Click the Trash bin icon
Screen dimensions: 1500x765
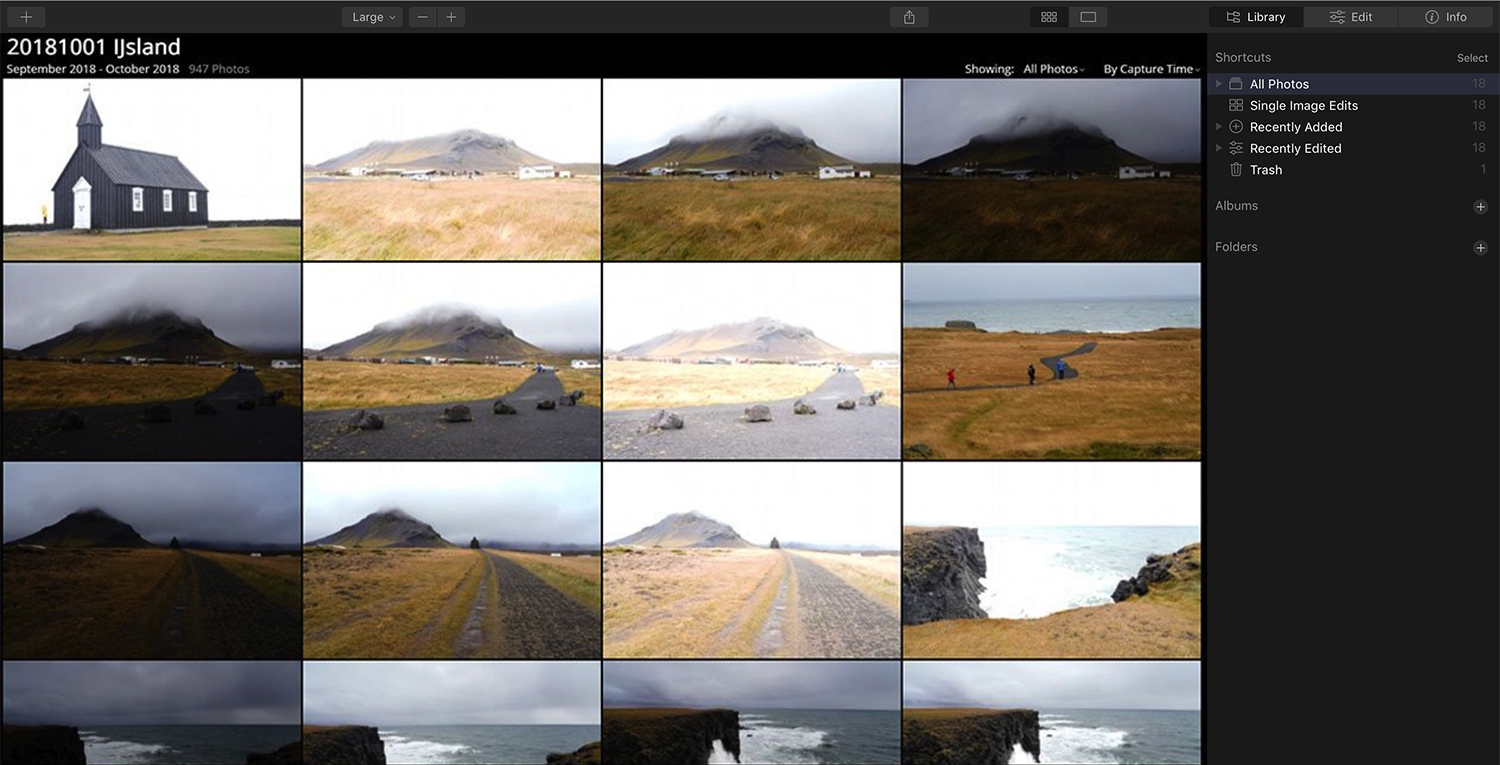pos(1236,170)
